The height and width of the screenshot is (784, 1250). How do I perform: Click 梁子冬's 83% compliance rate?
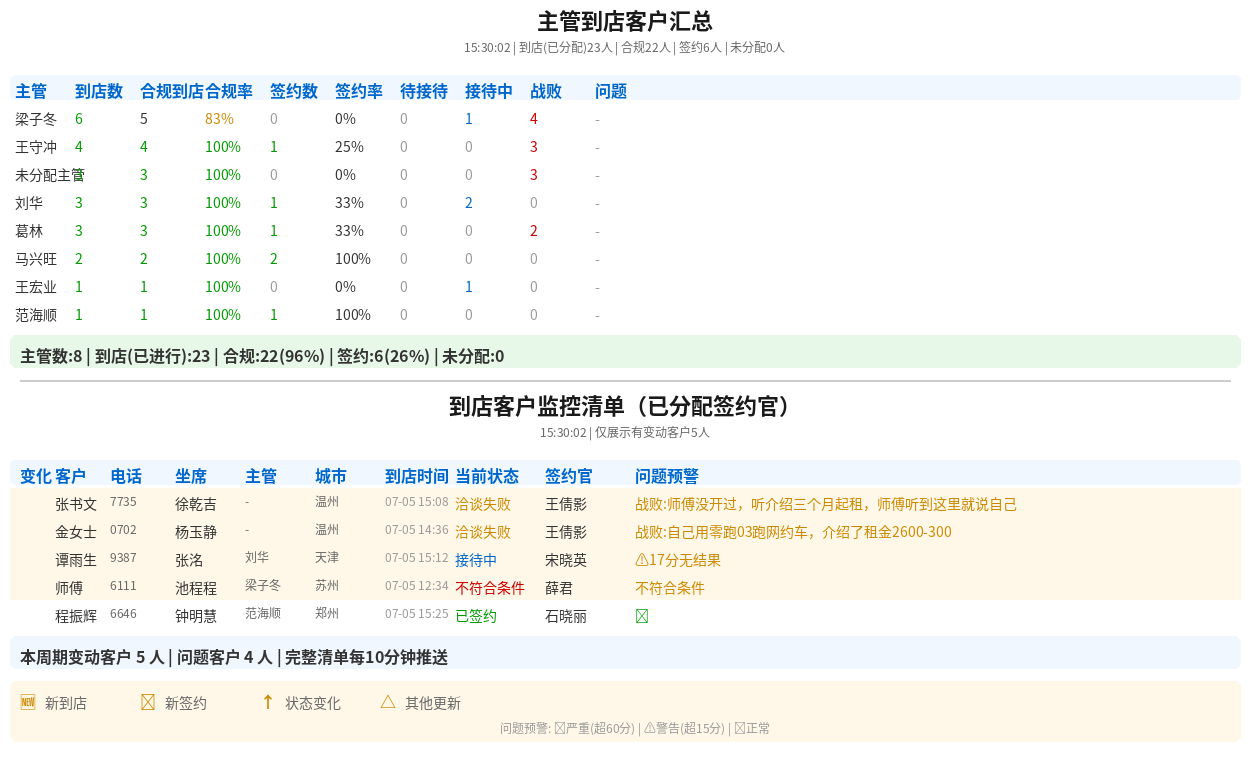point(219,119)
